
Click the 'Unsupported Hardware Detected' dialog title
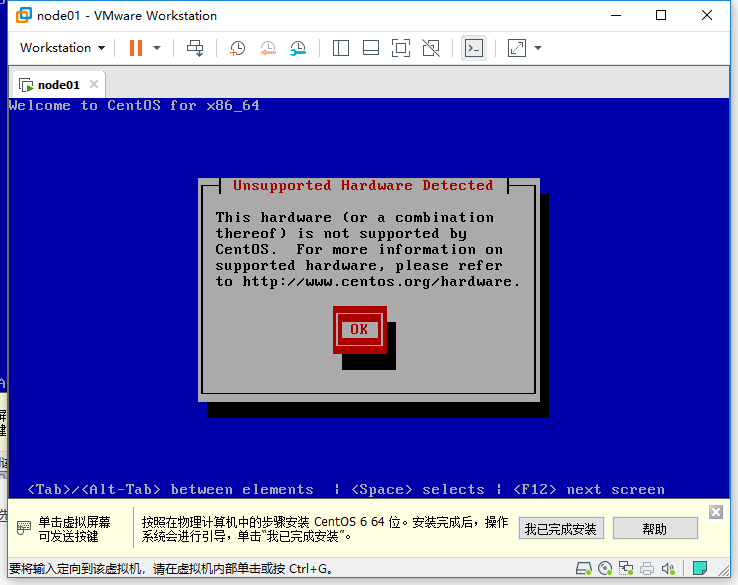click(363, 185)
